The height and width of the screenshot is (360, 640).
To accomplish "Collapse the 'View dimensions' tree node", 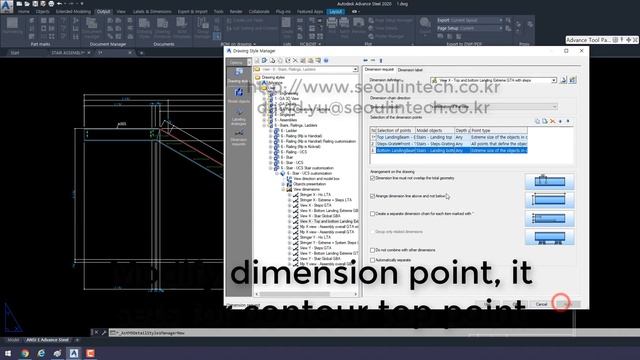I will pos(283,189).
